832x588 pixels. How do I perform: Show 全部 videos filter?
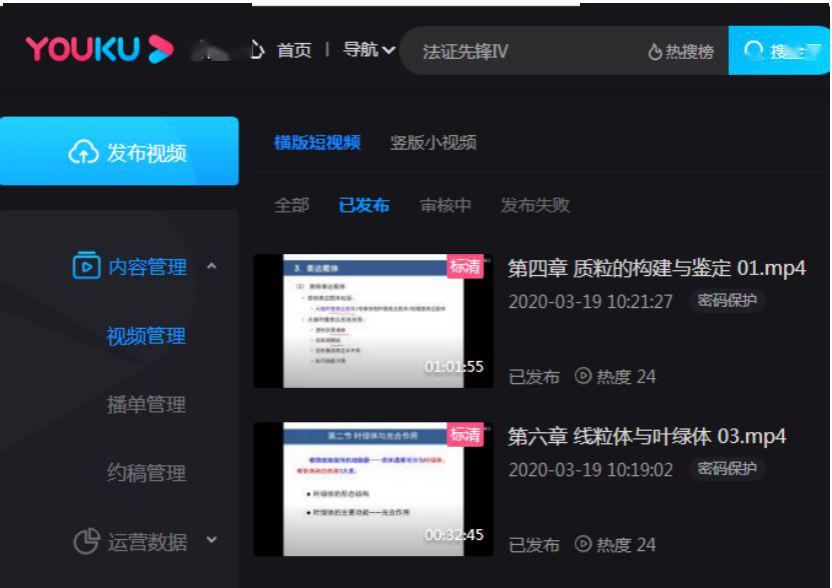[x=291, y=205]
